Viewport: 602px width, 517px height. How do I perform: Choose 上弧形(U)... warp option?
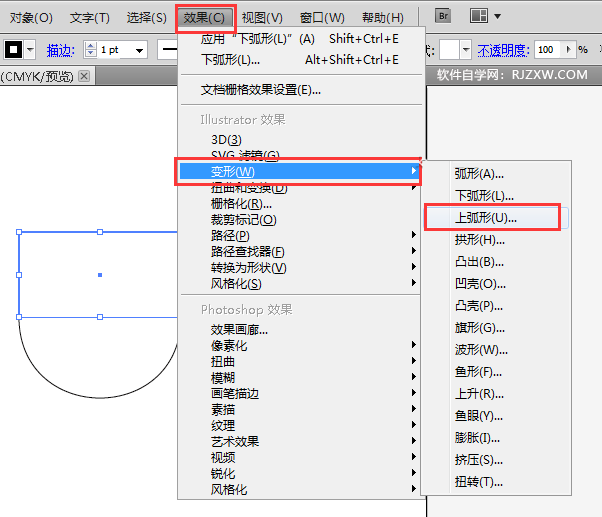(496, 218)
